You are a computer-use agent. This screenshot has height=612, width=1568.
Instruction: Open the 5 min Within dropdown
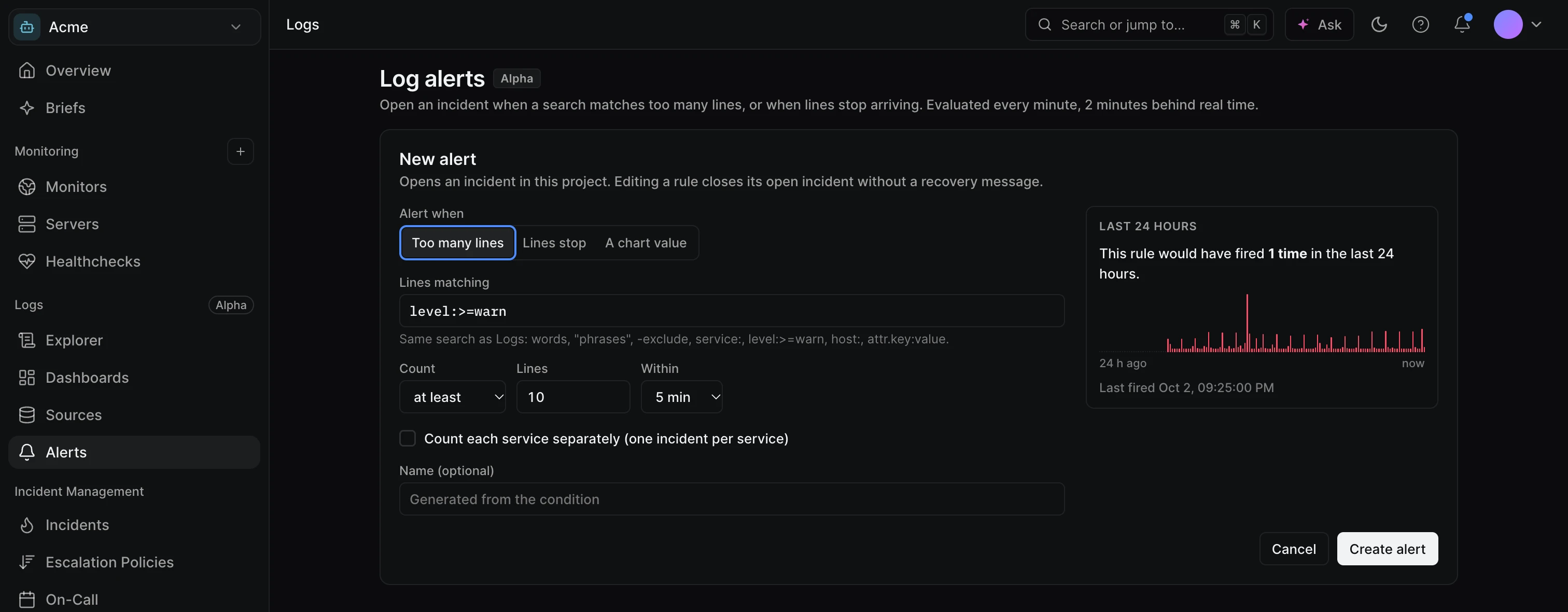(x=681, y=397)
